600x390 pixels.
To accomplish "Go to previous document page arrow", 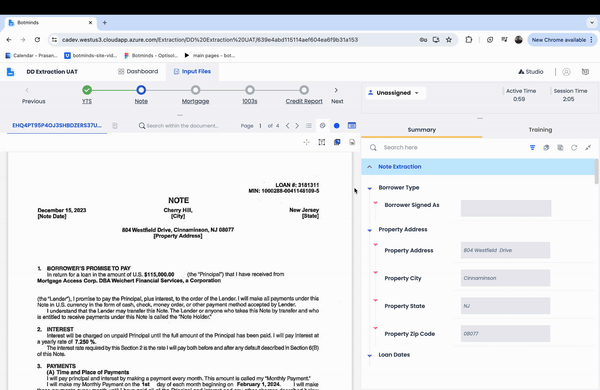I will pyautogui.click(x=288, y=126).
